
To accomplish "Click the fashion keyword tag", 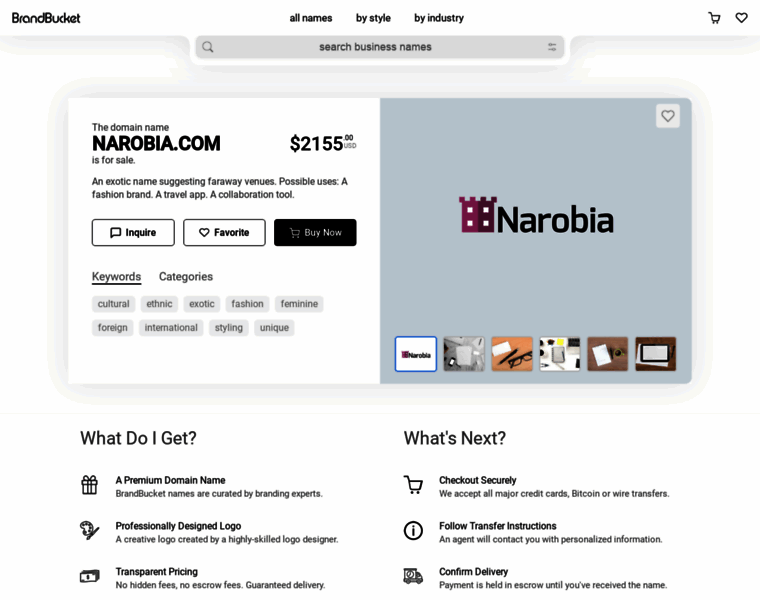I will pyautogui.click(x=247, y=304).
